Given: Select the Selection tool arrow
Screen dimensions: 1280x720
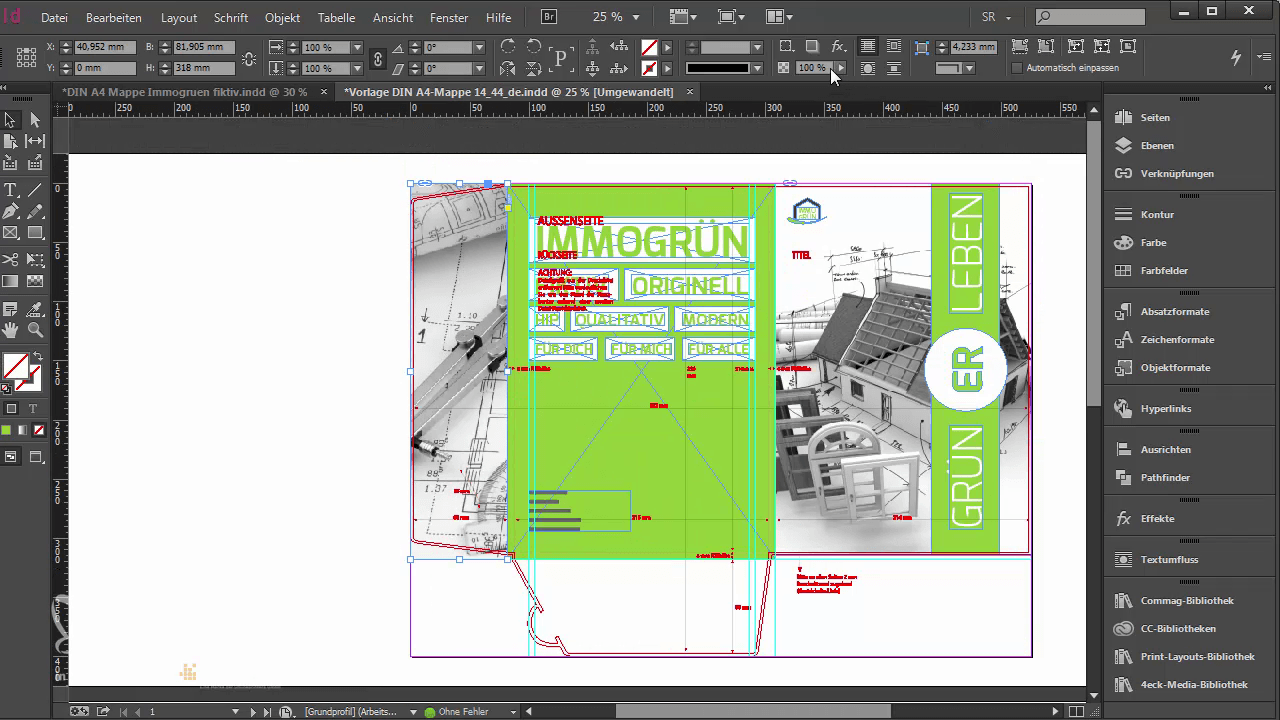Looking at the screenshot, I should [11, 120].
